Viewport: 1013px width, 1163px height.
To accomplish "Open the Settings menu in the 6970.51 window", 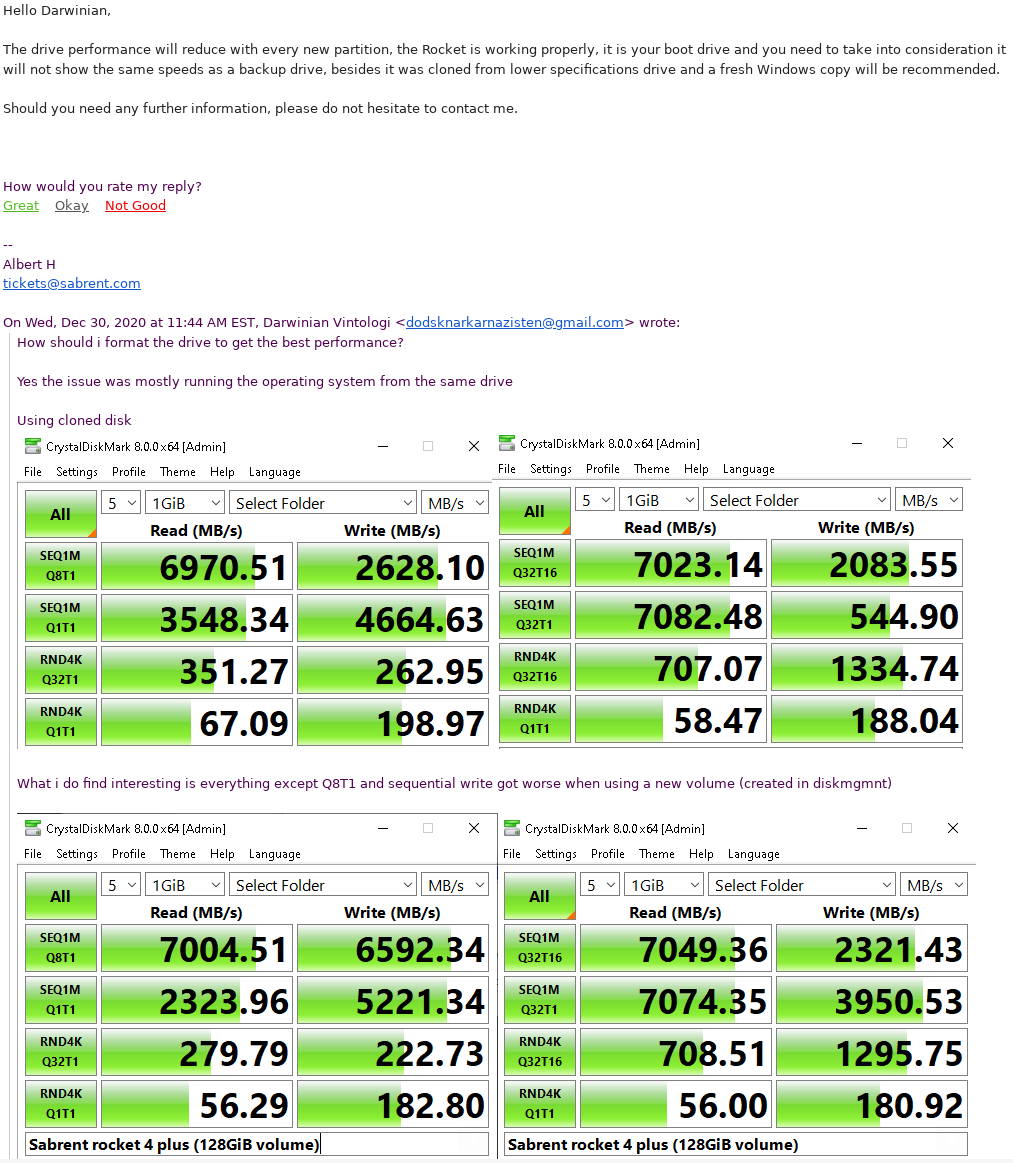I will (x=77, y=472).
